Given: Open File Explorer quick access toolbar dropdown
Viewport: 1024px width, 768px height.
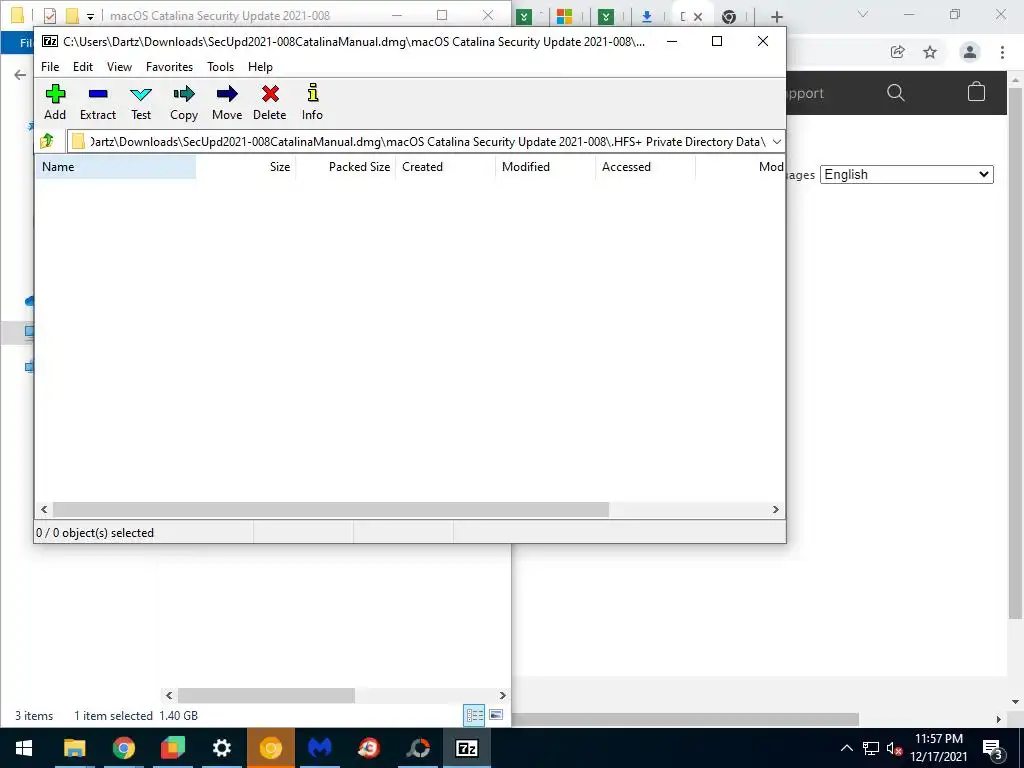Looking at the screenshot, I should click(90, 16).
